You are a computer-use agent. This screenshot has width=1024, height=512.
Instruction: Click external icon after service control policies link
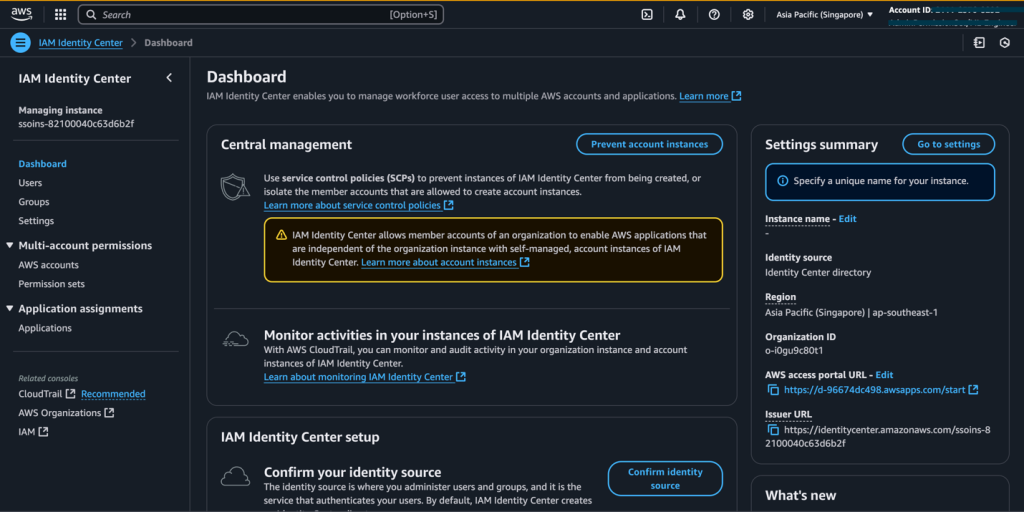click(x=449, y=205)
